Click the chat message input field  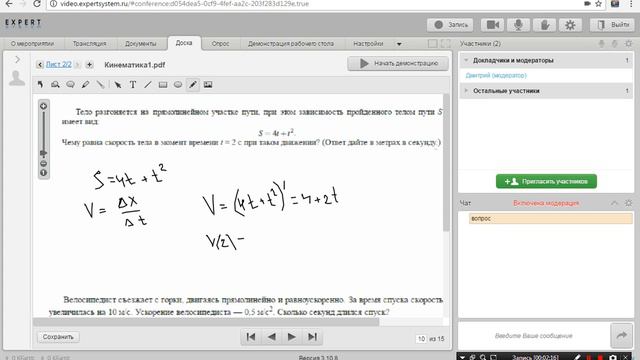pyautogui.click(x=534, y=336)
